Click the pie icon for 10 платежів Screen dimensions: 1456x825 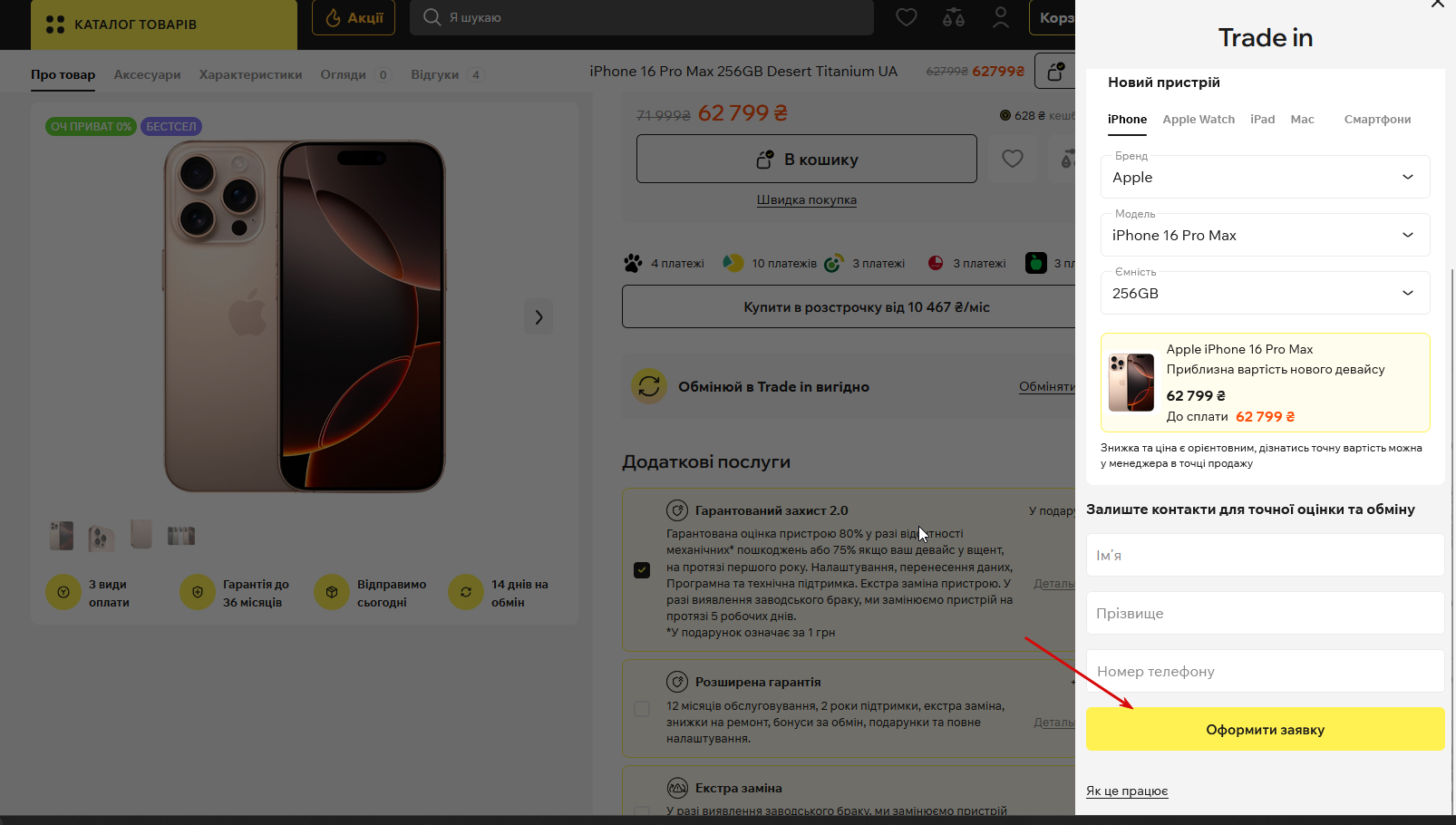pos(733,263)
